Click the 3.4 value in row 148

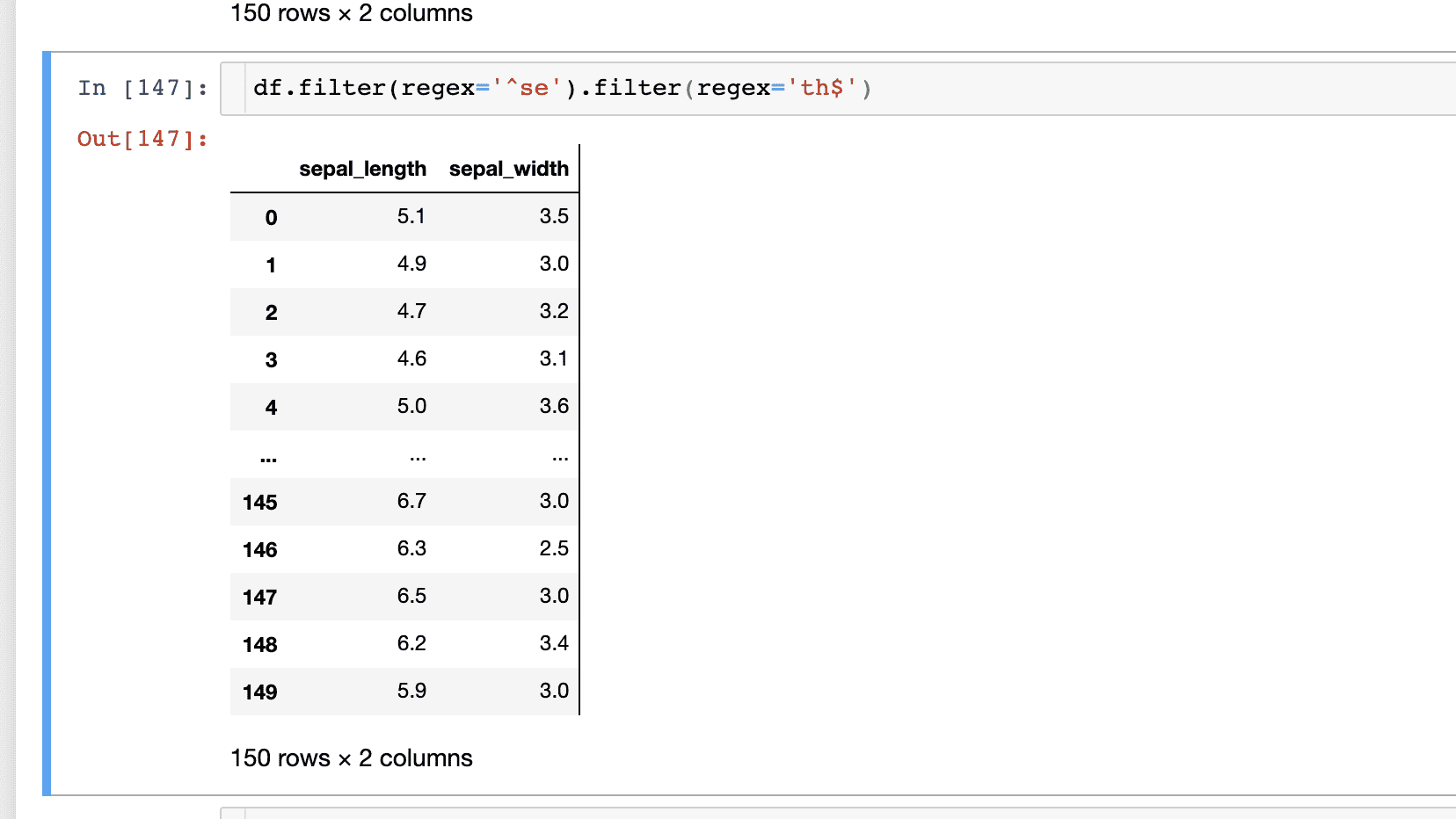(554, 643)
